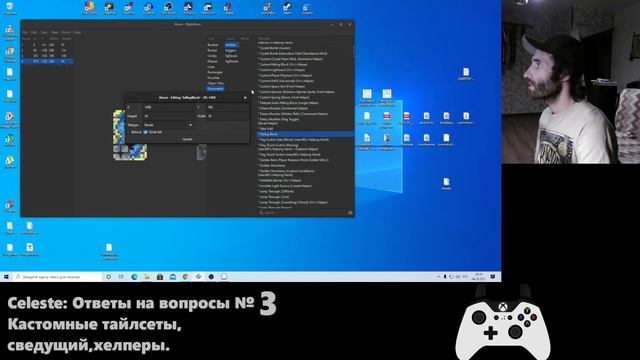Screen dimensions: 640x360
Task: Show hidden system tray icons
Action: click(x=439, y=277)
